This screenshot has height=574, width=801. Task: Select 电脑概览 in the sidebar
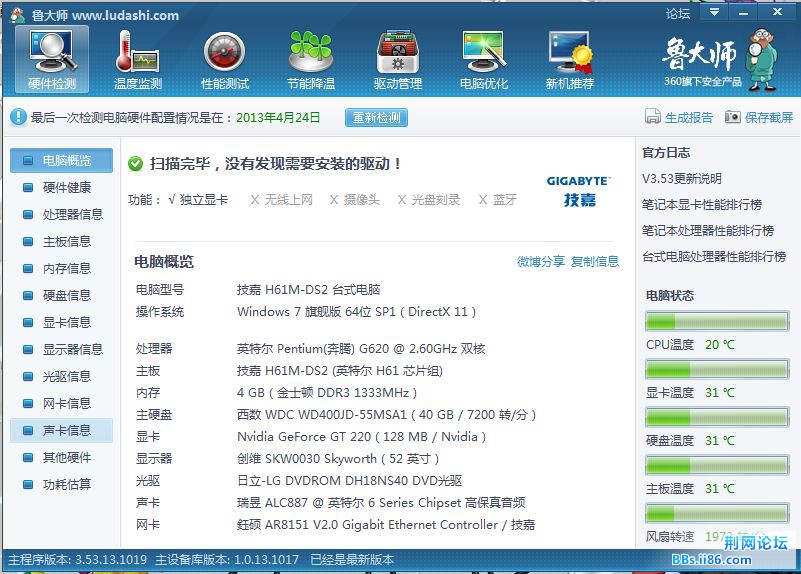click(x=61, y=160)
